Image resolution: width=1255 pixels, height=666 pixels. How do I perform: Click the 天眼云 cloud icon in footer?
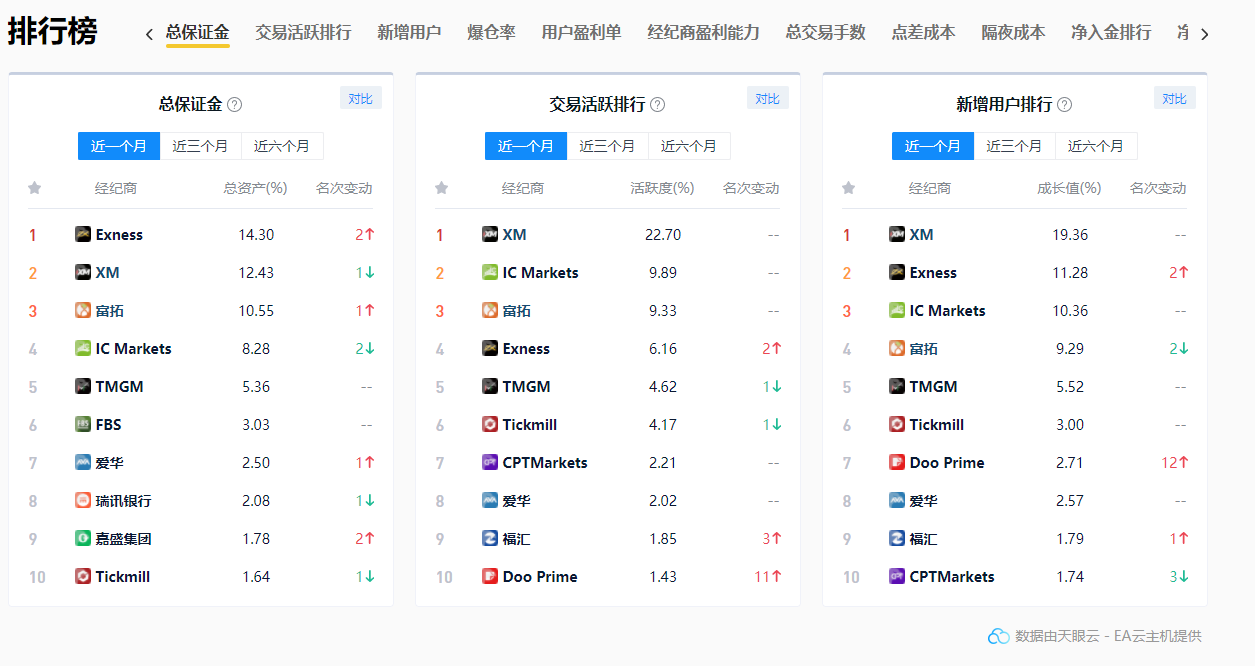click(999, 636)
